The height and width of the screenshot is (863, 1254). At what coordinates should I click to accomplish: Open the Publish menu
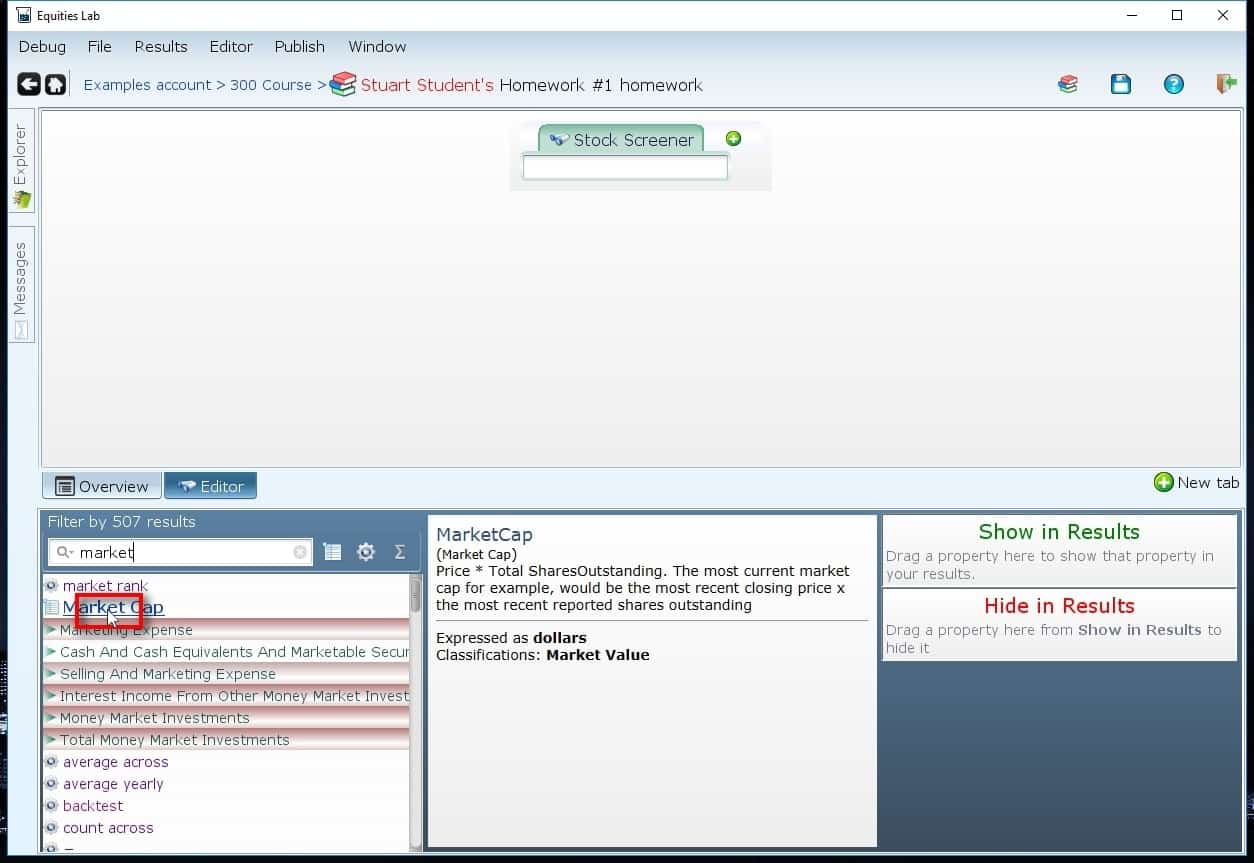point(300,46)
